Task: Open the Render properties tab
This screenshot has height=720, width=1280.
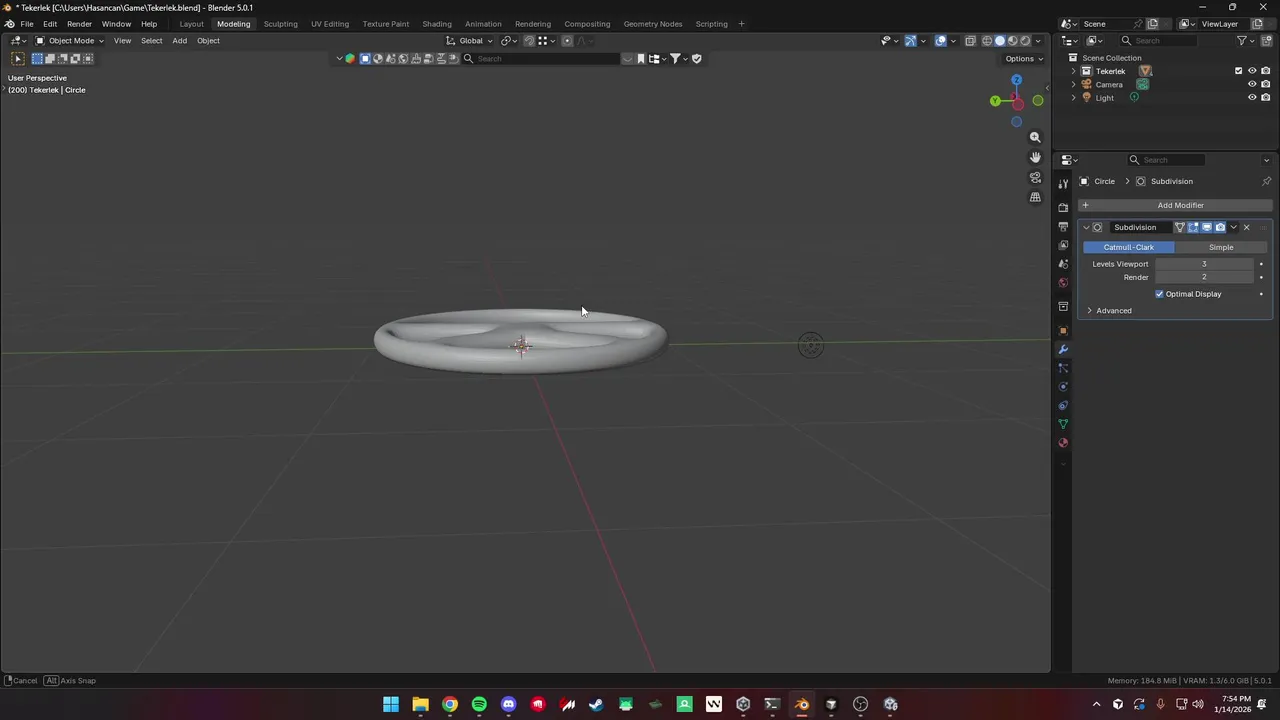Action: pyautogui.click(x=1063, y=207)
